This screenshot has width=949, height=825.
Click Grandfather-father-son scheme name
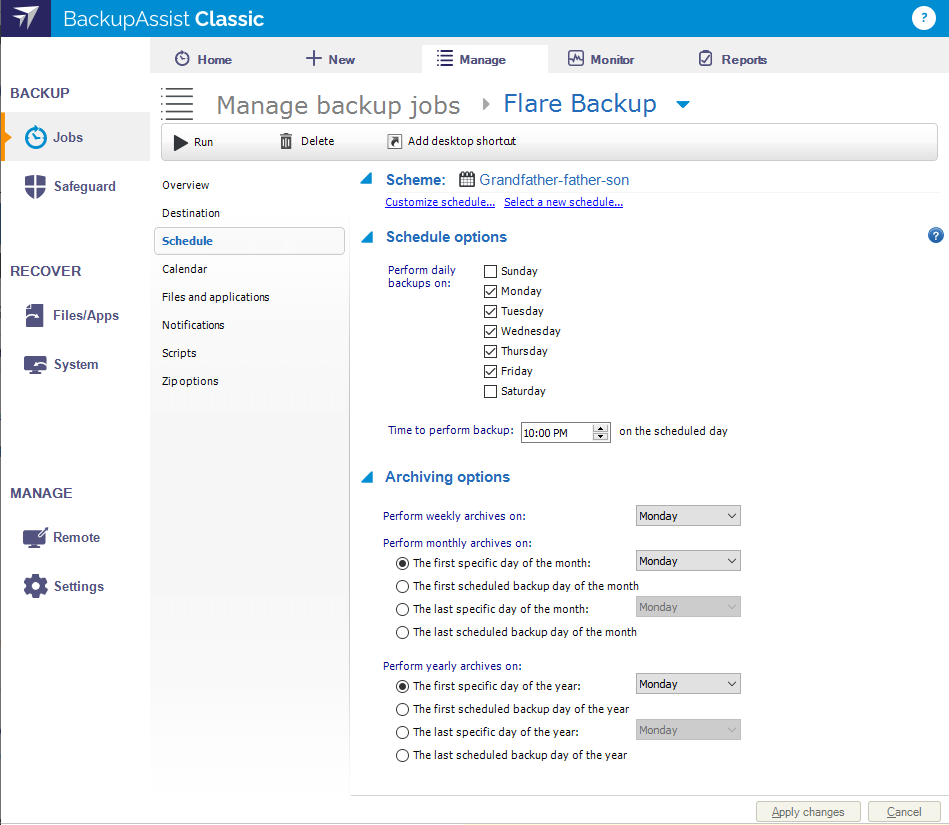(554, 180)
